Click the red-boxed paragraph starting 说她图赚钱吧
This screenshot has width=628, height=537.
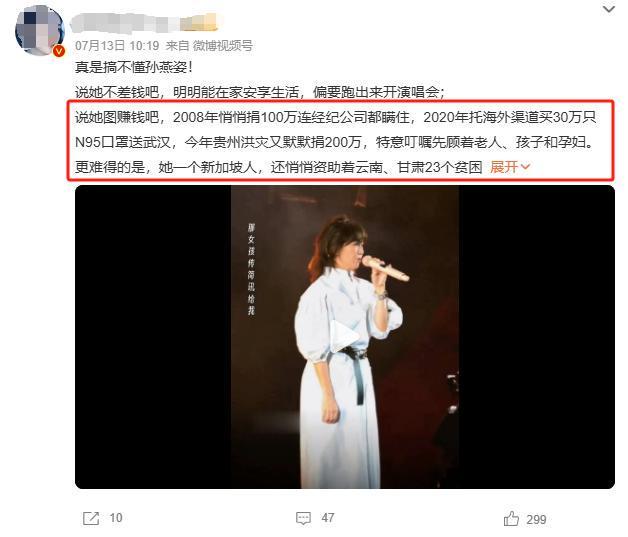(340, 142)
